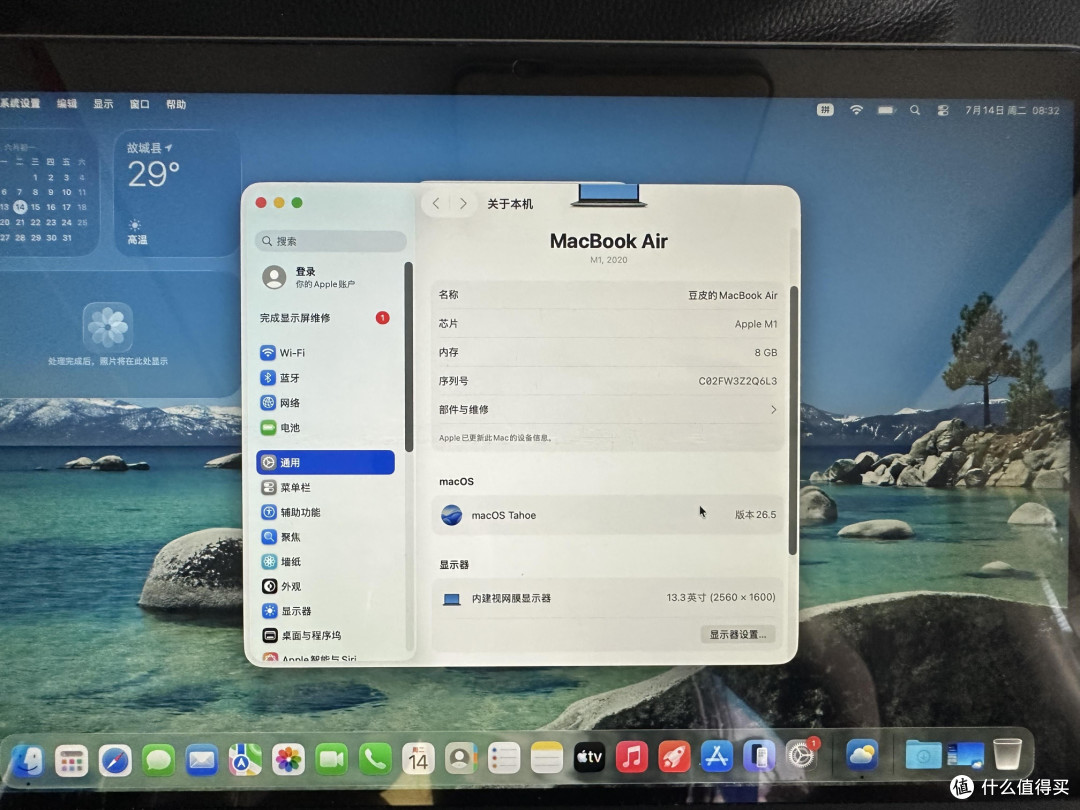Open Control Center in menu bar

tap(943, 110)
